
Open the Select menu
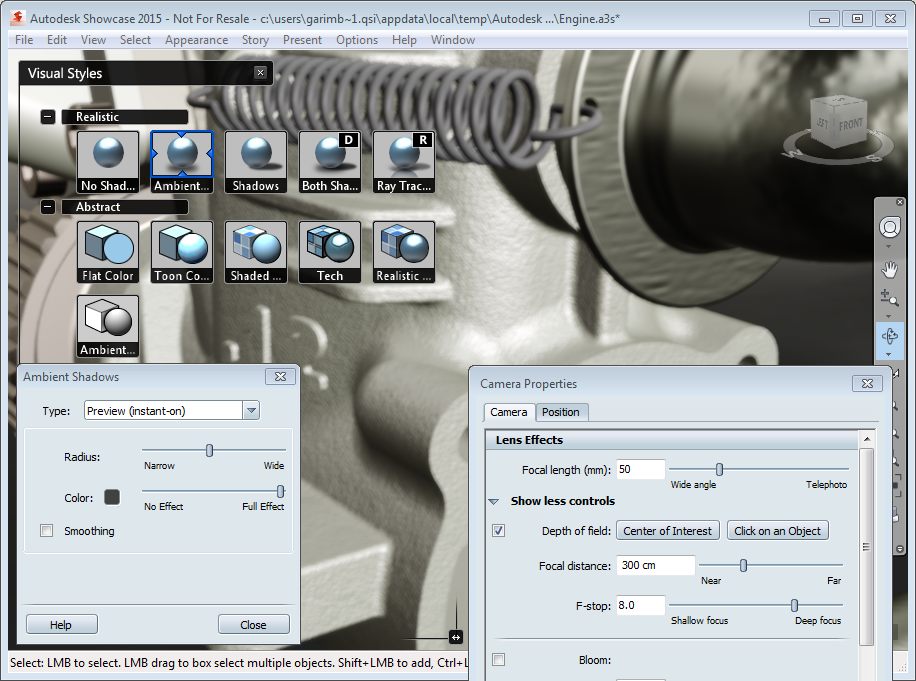[136, 40]
